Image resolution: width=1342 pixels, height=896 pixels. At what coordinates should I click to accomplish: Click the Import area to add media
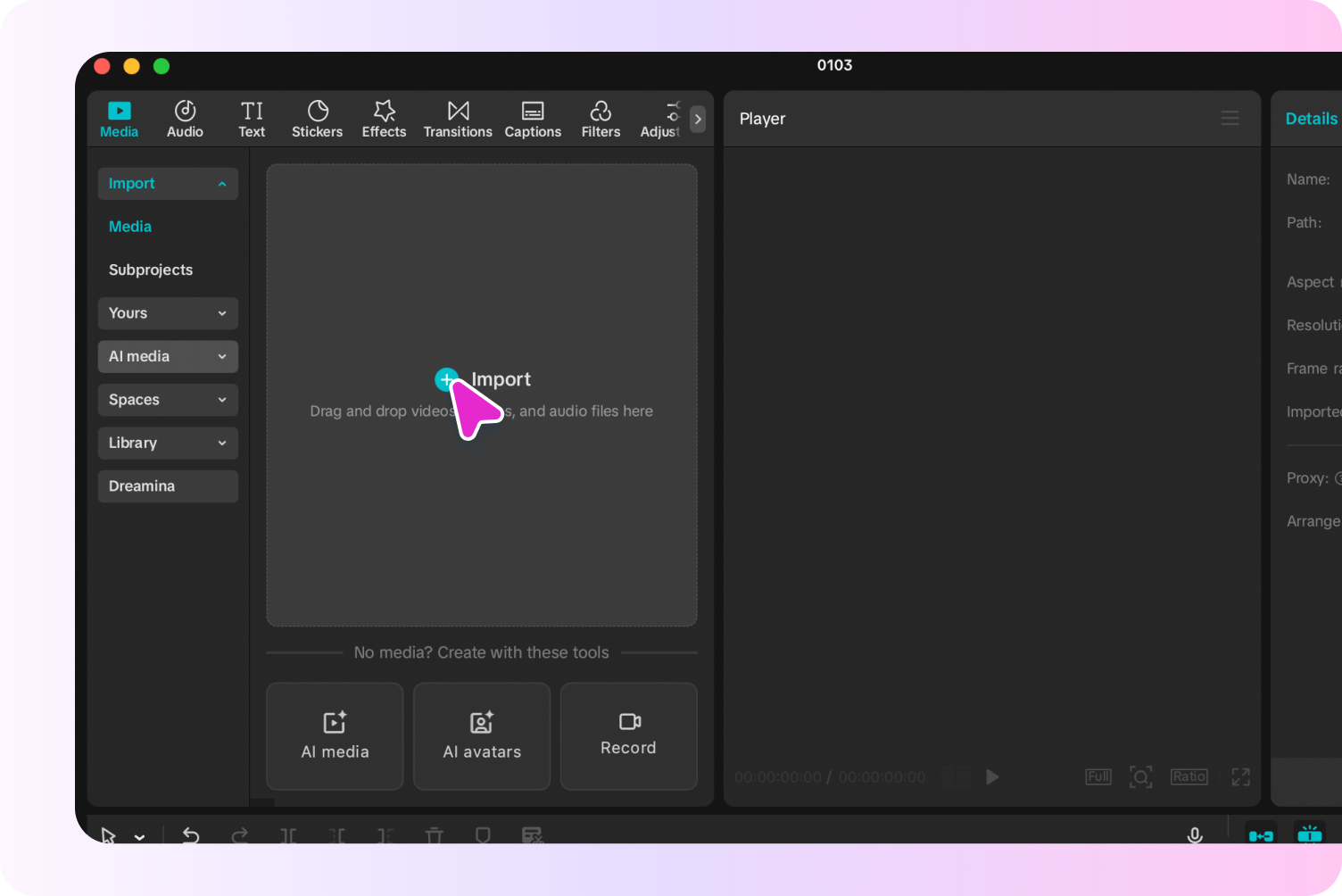(482, 379)
